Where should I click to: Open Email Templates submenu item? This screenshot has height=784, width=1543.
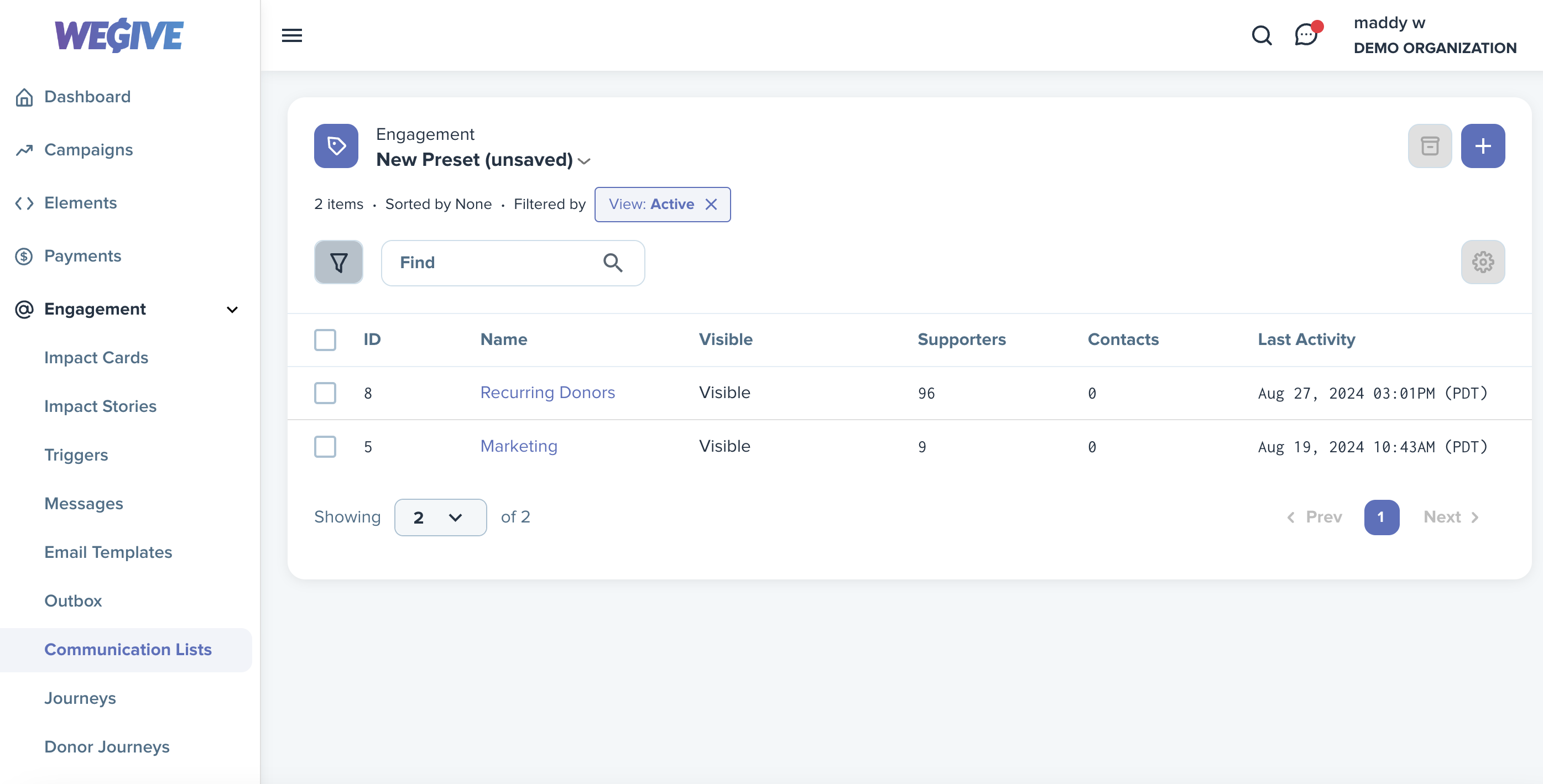click(108, 552)
